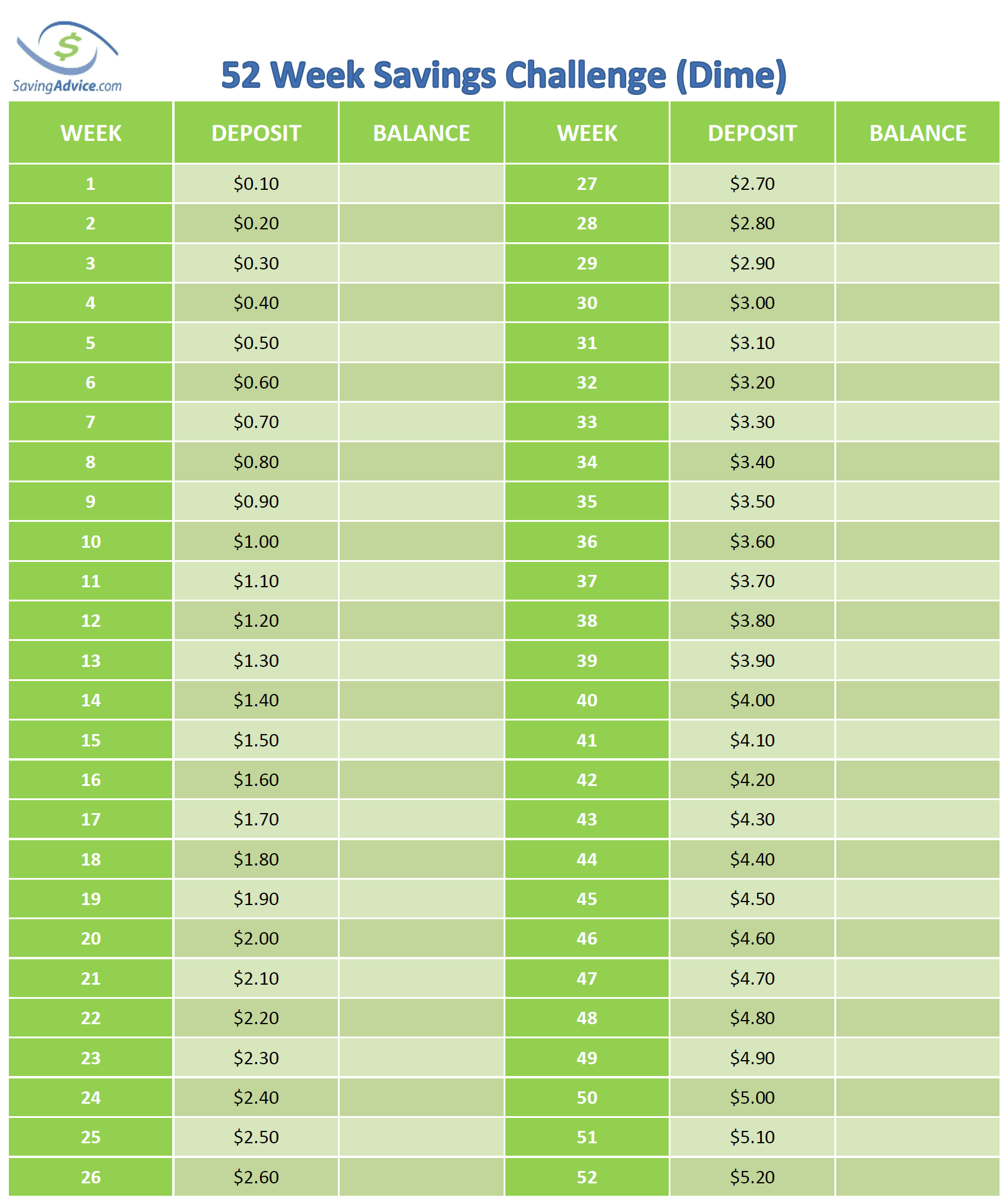Click the $2.60 deposit for week 26
Viewport: 1006px width, 1204px height.
pos(256,1177)
